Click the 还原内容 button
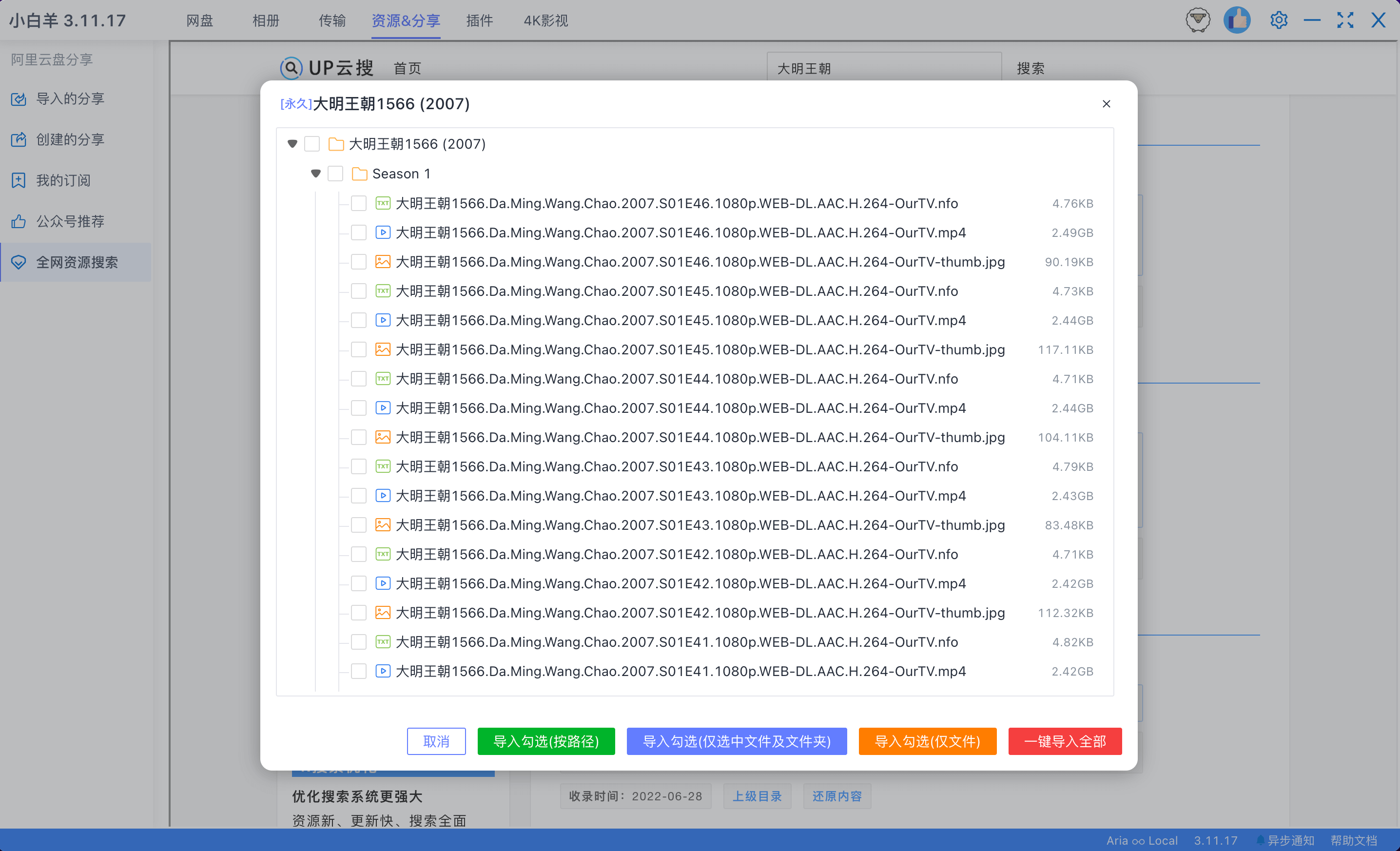This screenshot has height=851, width=1400. (x=837, y=796)
